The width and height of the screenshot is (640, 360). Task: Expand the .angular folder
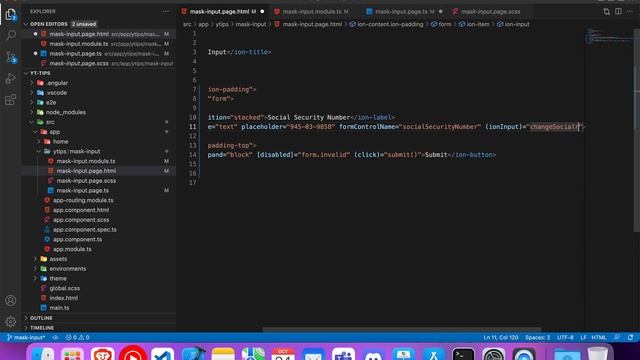57,83
